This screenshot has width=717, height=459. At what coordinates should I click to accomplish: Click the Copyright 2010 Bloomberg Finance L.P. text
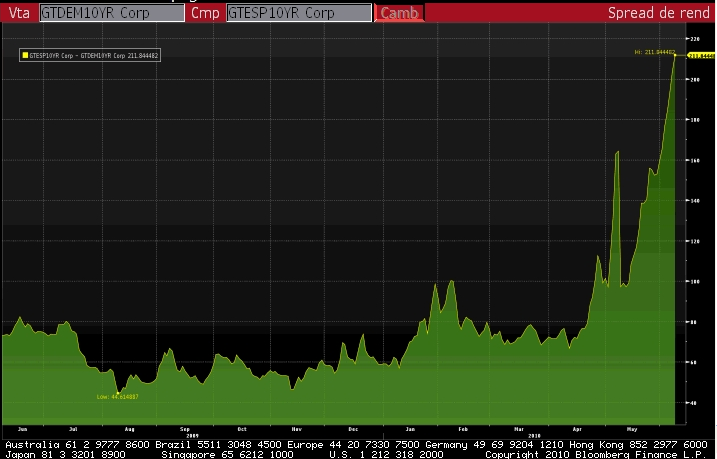(594, 454)
